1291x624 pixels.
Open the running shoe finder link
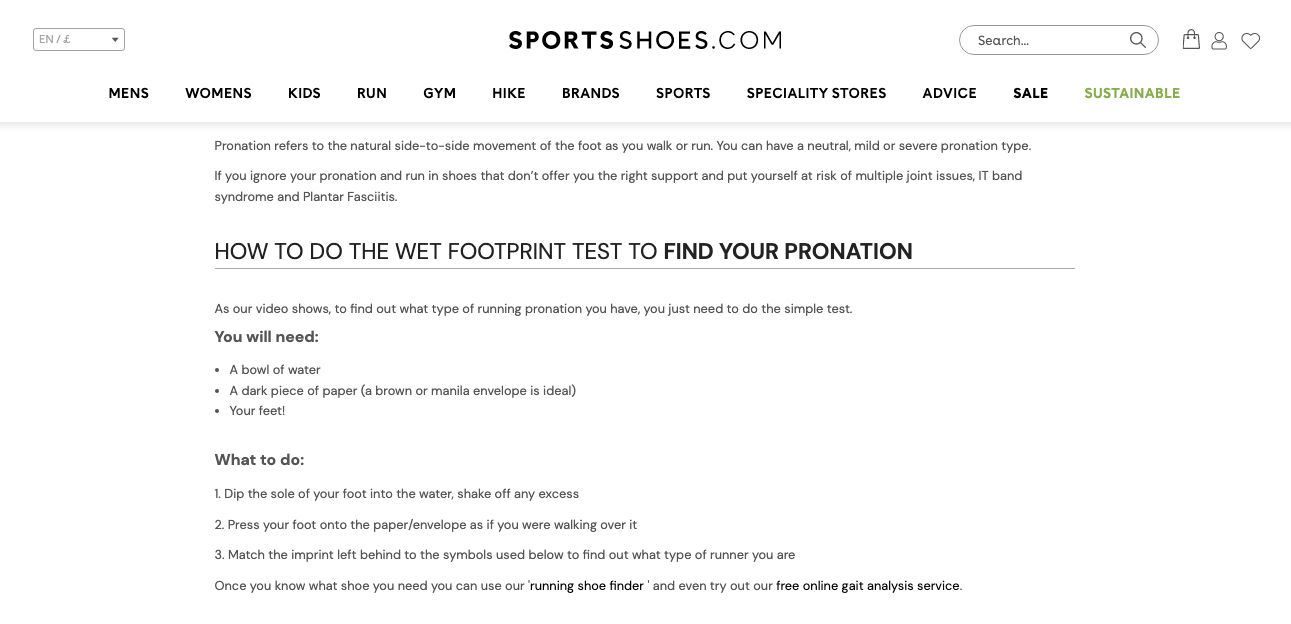pos(586,586)
